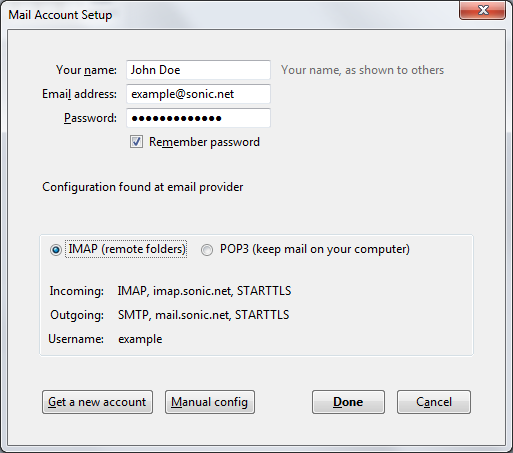Click the Outgoing mail.sonic.net server line

(x=170, y=315)
